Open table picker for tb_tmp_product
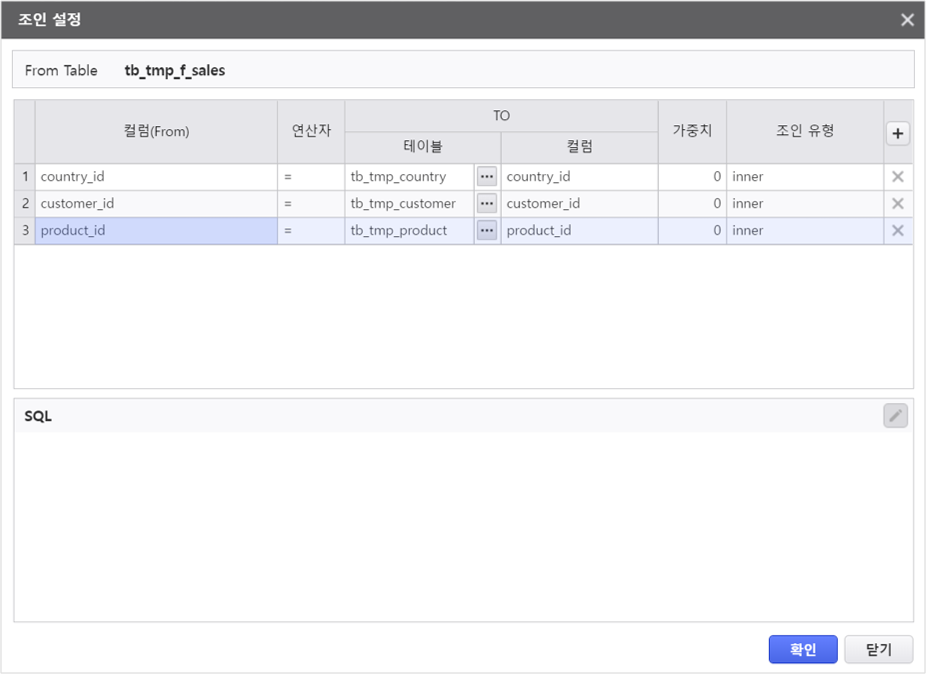926x674 pixels. pos(487,230)
